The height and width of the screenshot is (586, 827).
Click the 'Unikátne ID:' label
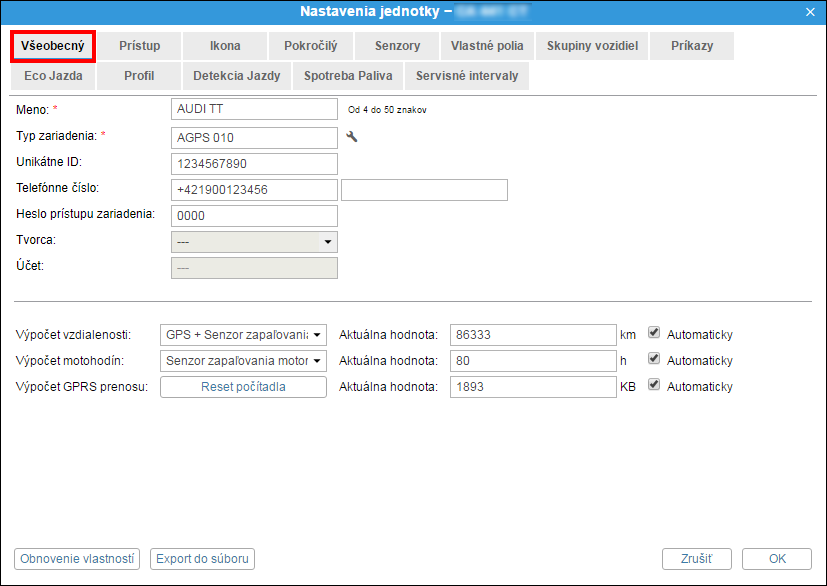(49, 162)
